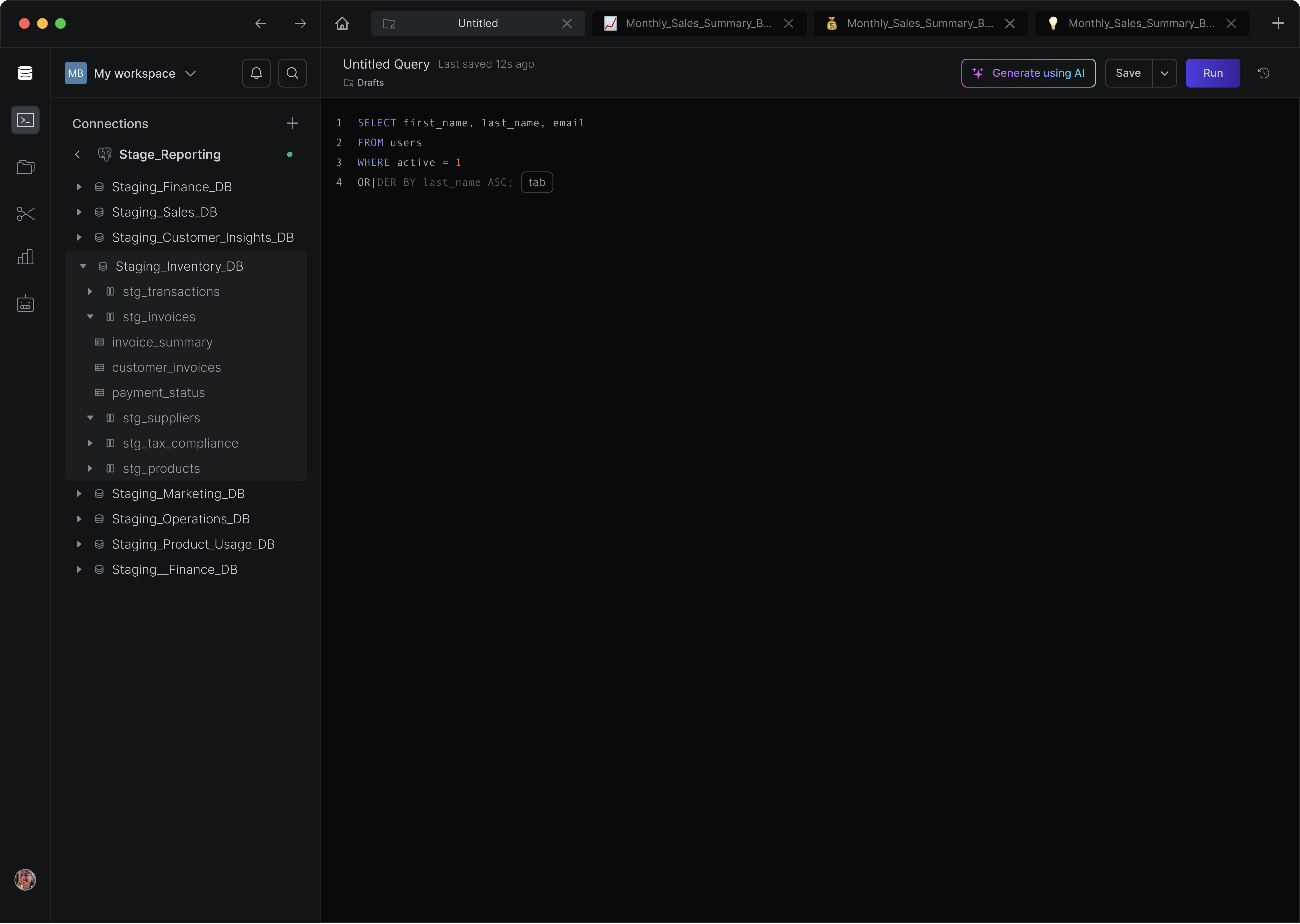Screen dimensions: 1300x924
Task: Select the SQL console sidebar icon
Action: pos(25,120)
